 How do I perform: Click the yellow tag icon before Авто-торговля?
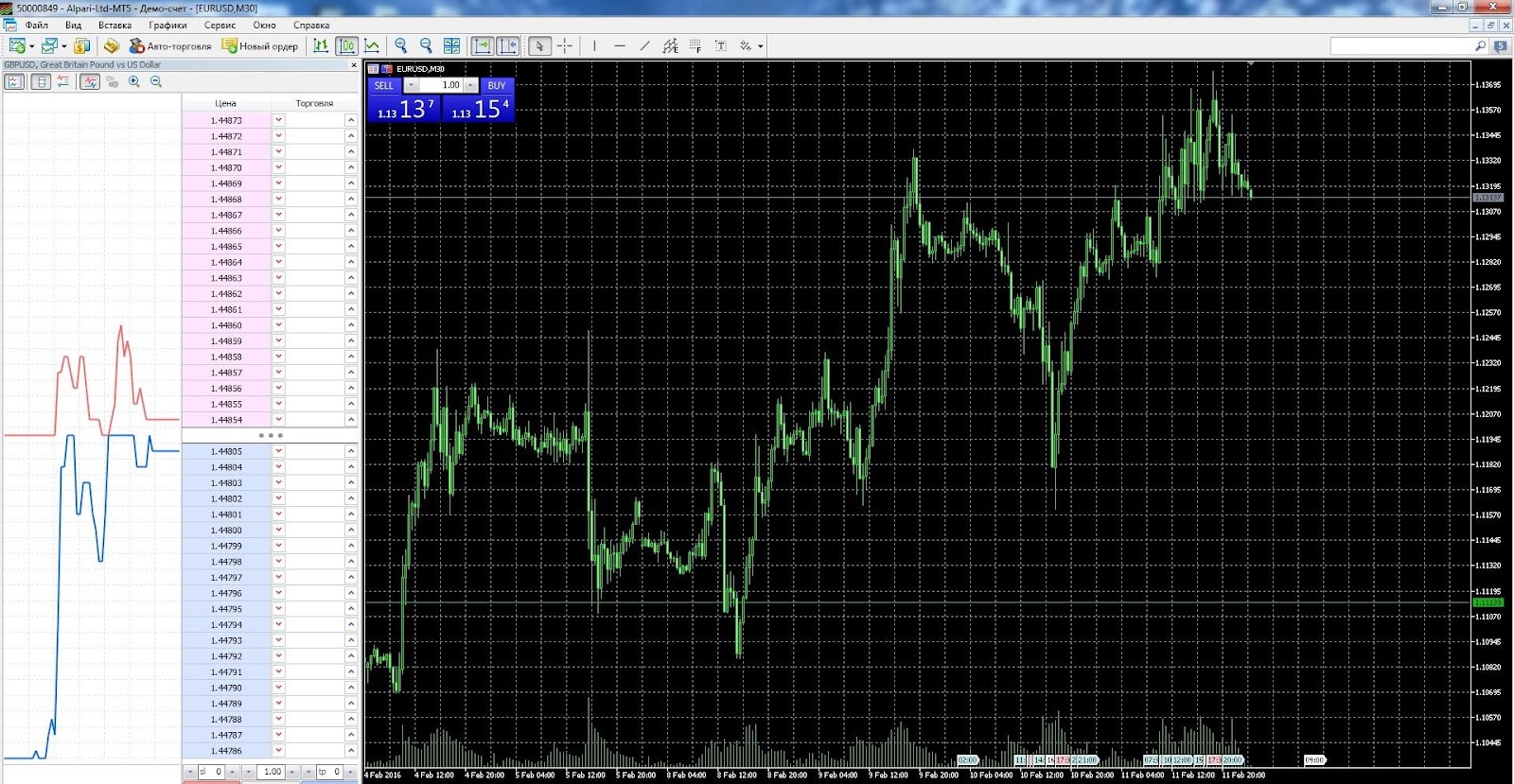click(112, 45)
